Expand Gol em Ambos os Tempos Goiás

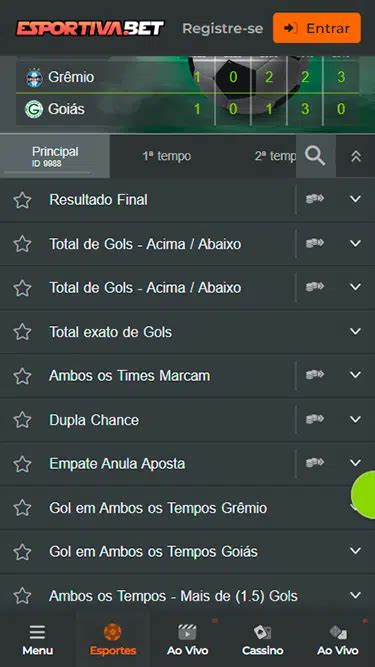(x=355, y=551)
